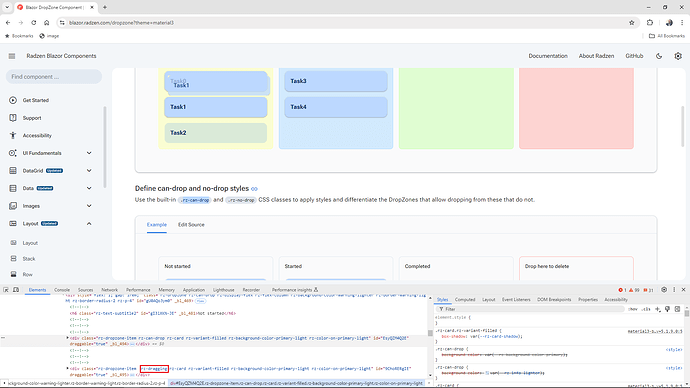Open DevTools Sources tab
690x388 pixels.
(x=85, y=290)
